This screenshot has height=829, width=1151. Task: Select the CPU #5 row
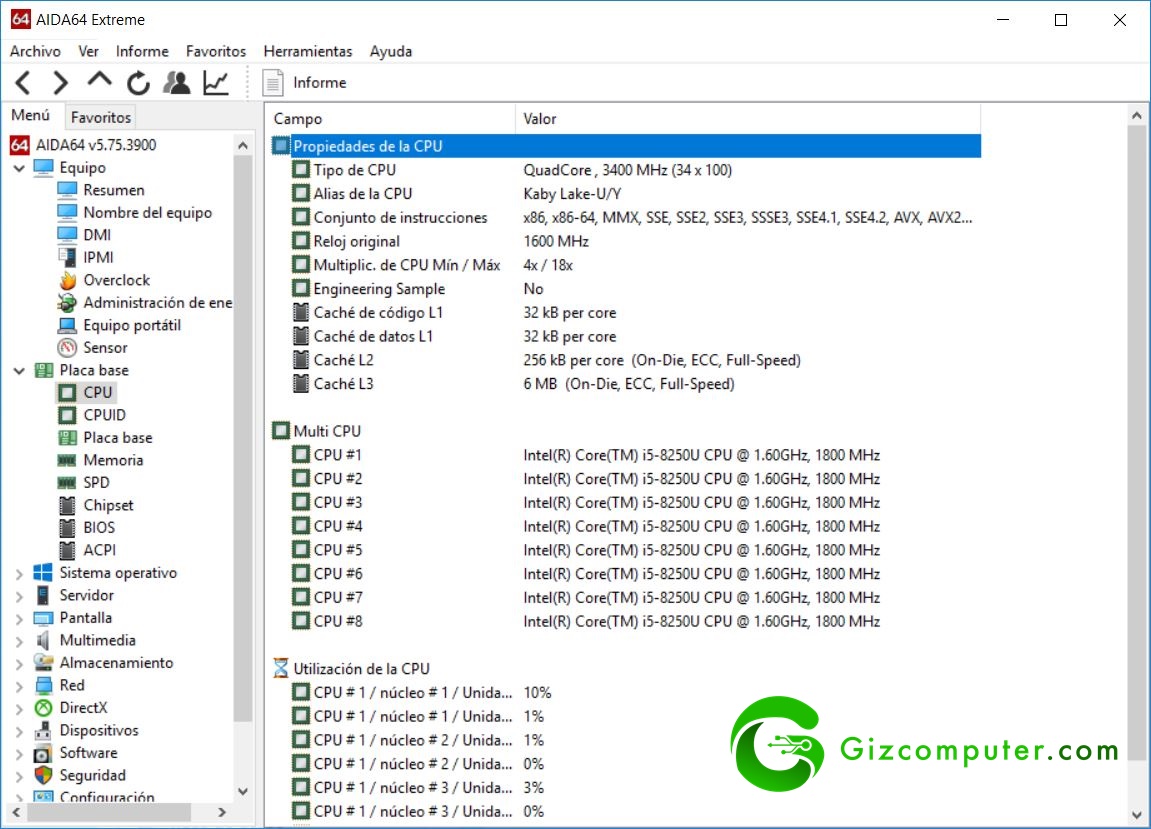[x=625, y=550]
